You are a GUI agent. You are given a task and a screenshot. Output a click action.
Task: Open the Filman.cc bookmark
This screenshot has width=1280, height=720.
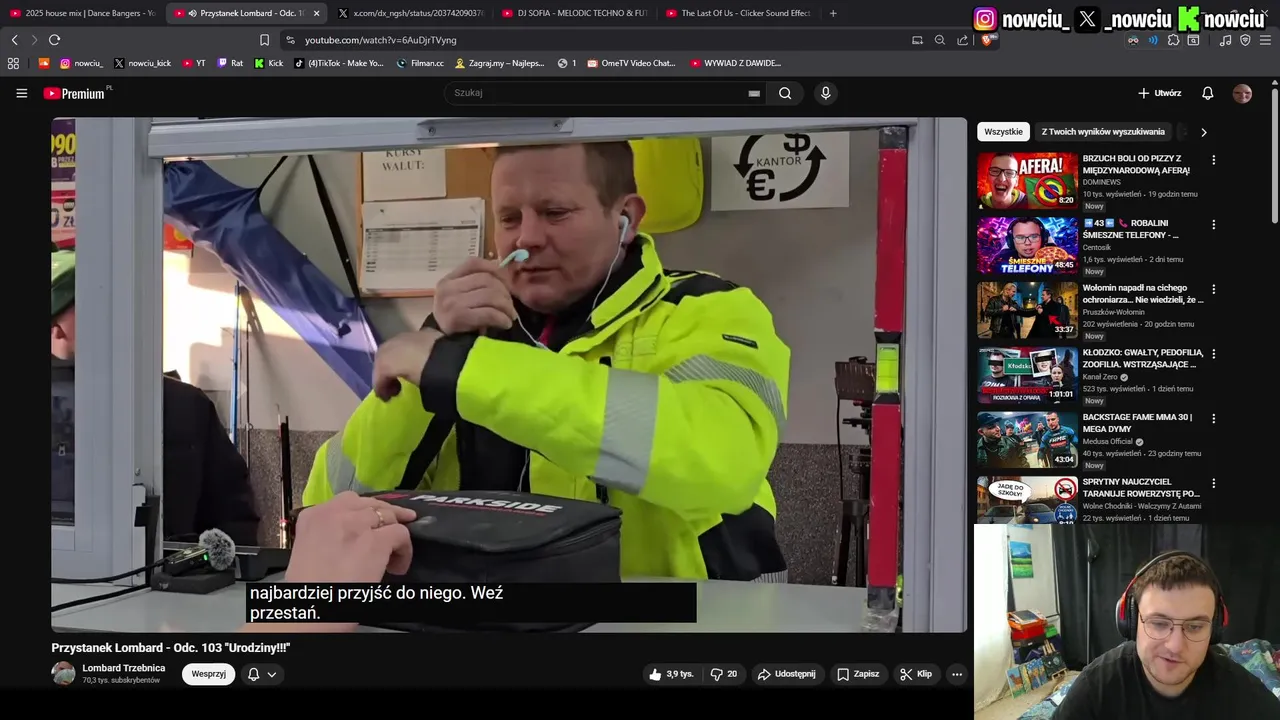(x=420, y=63)
